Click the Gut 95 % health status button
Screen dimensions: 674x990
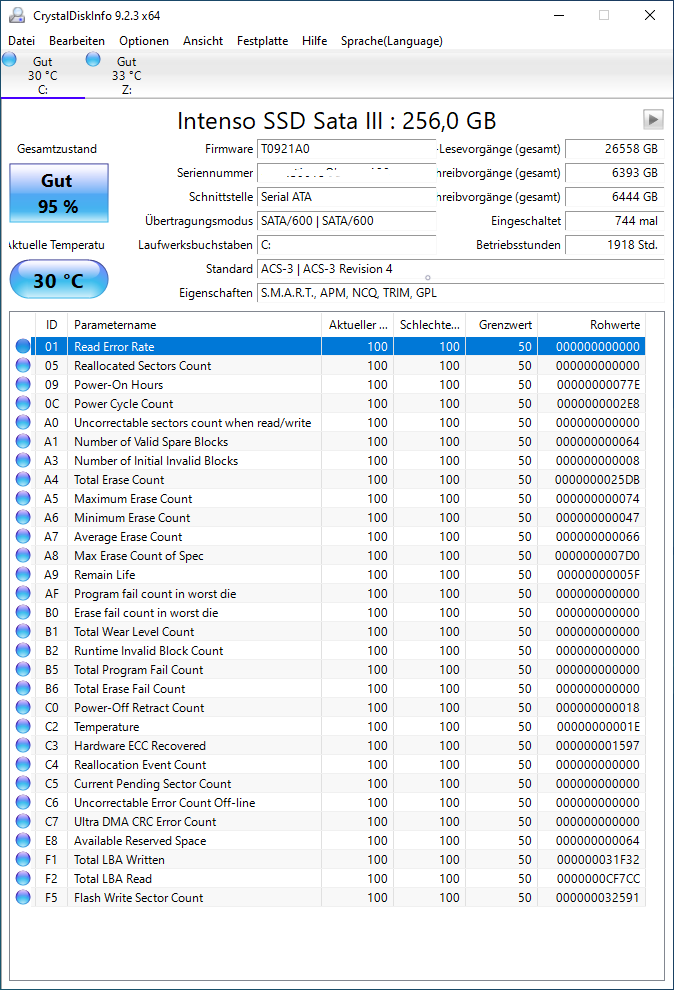[x=59, y=193]
